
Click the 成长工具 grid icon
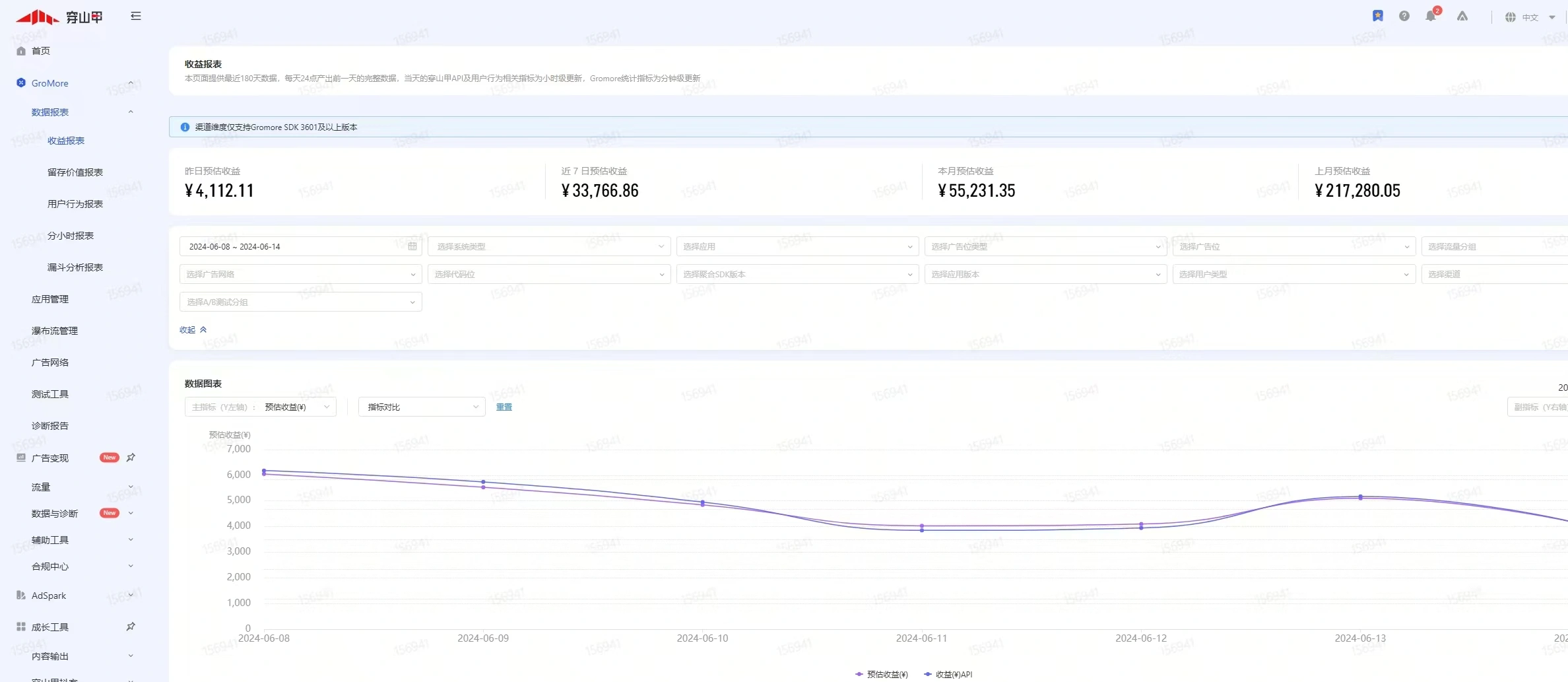[x=21, y=627]
